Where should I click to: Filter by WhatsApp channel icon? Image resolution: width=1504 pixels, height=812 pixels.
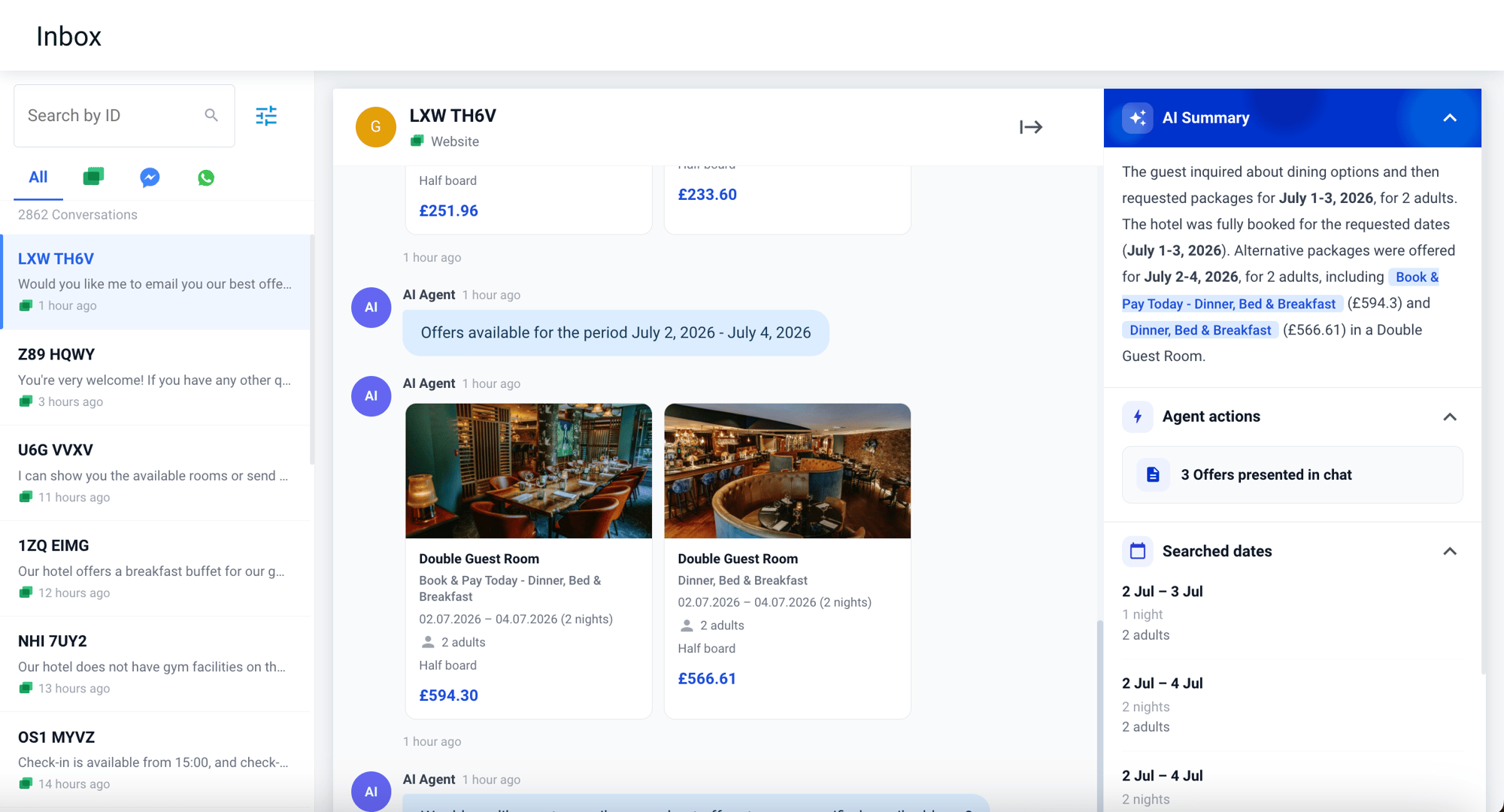[x=206, y=177]
